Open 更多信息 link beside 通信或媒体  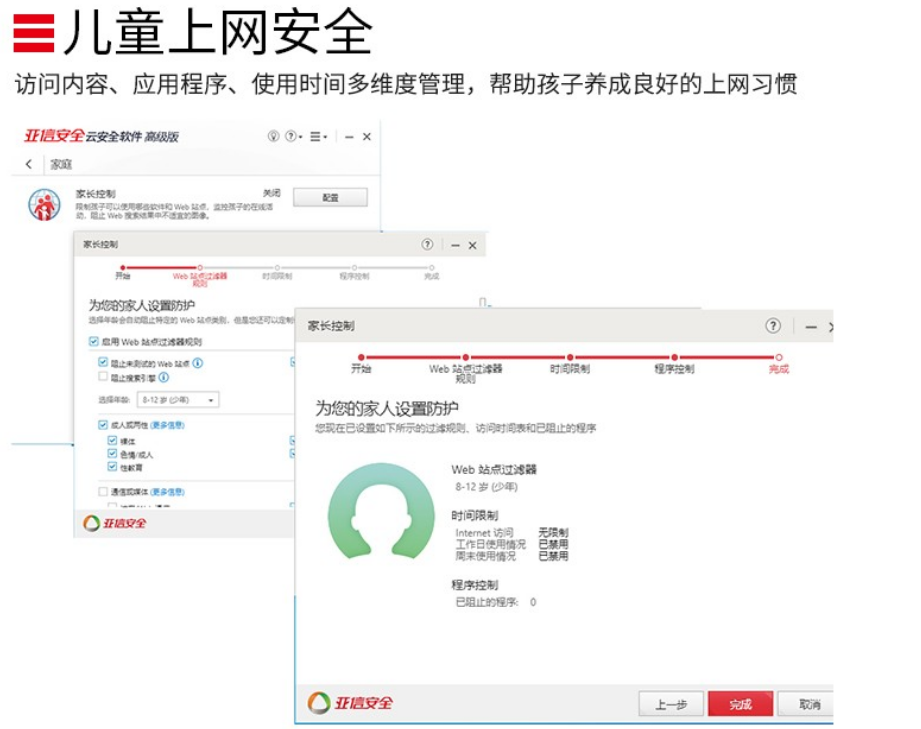tap(167, 492)
